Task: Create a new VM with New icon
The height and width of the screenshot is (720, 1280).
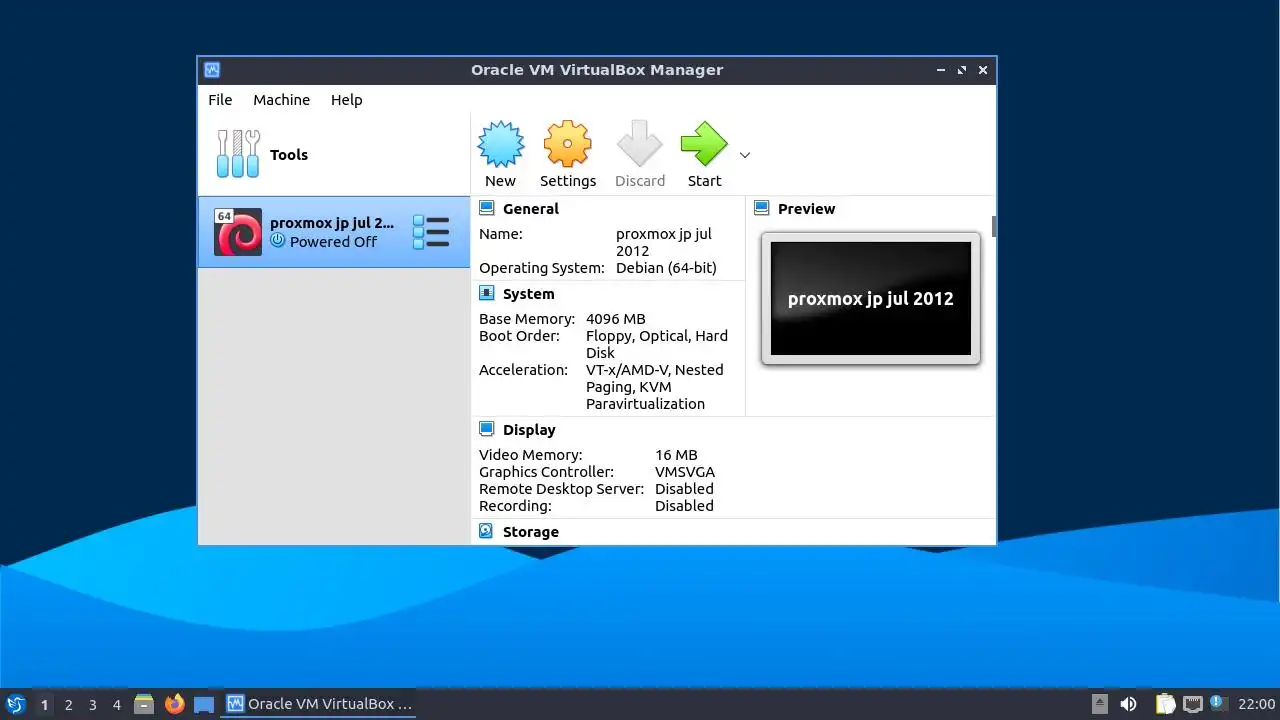Action: [x=500, y=145]
